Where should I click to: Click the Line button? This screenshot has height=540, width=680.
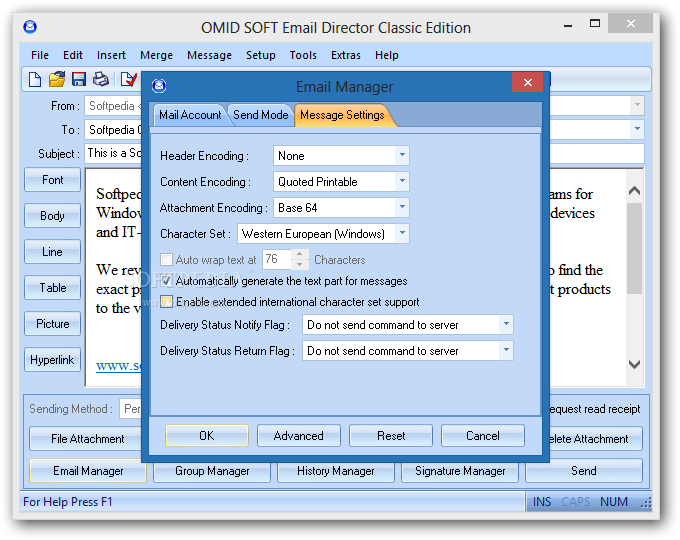(x=52, y=252)
